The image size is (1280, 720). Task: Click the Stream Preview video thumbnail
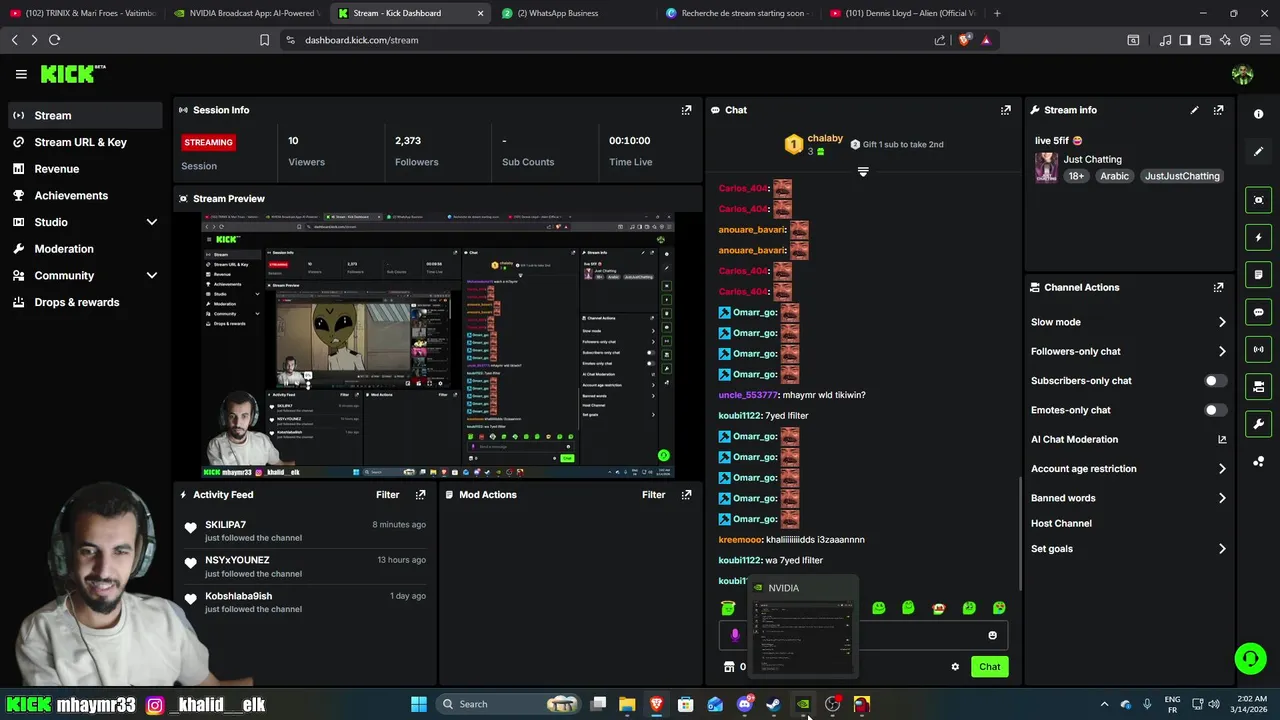438,345
